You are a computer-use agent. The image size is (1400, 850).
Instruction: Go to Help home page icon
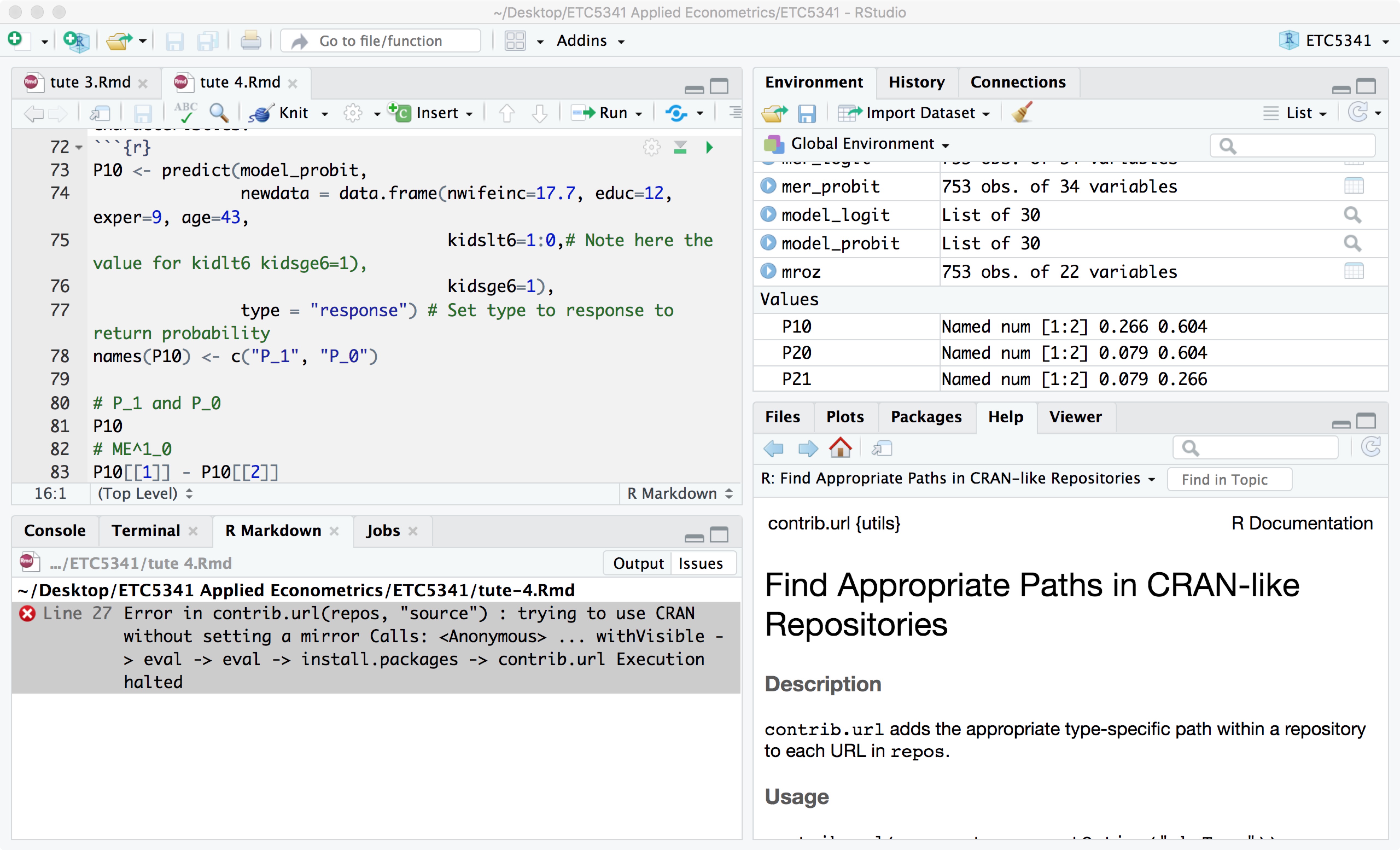(840, 448)
